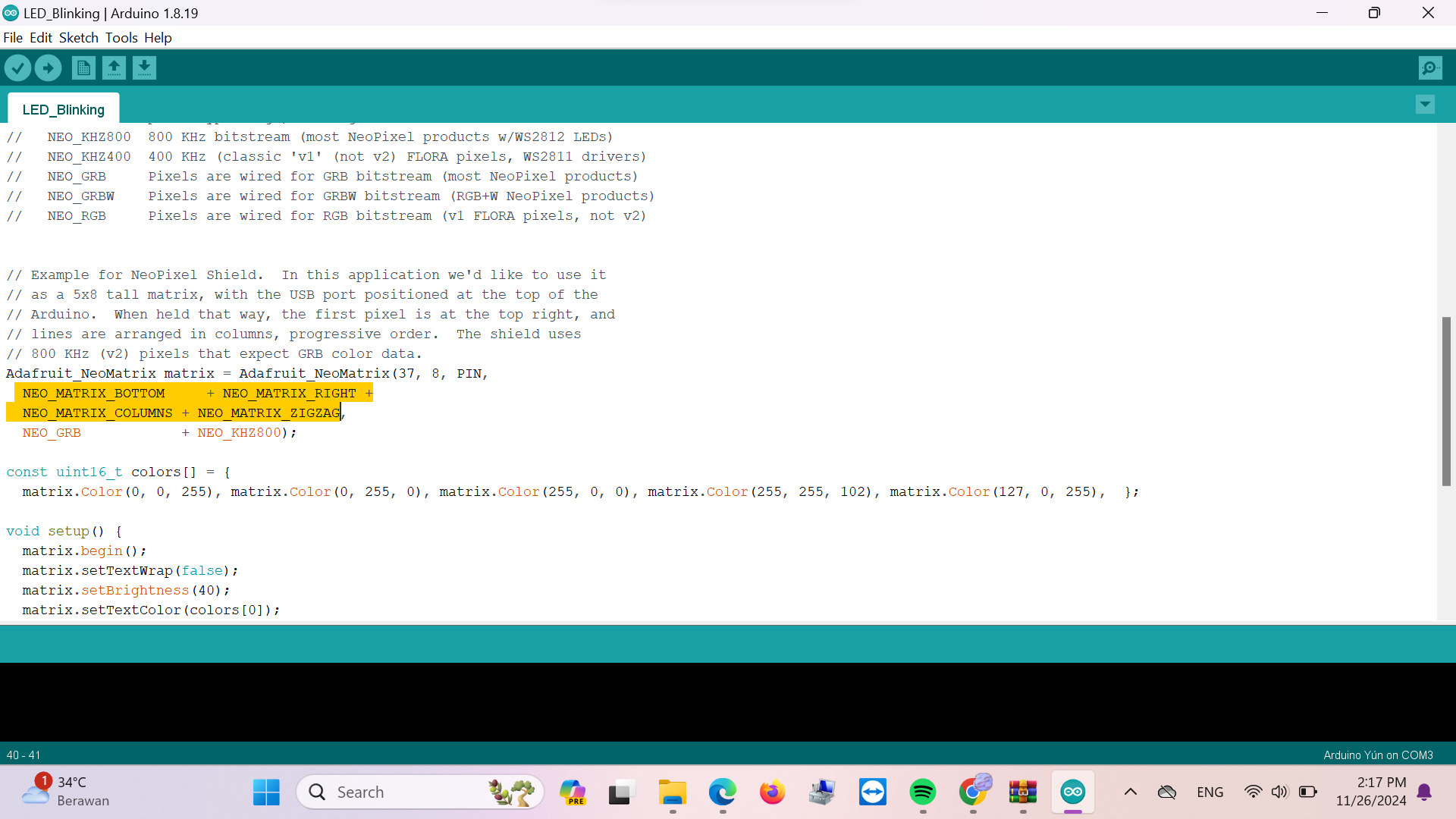
Task: Click the Open sketch up-arrow icon
Action: point(114,68)
